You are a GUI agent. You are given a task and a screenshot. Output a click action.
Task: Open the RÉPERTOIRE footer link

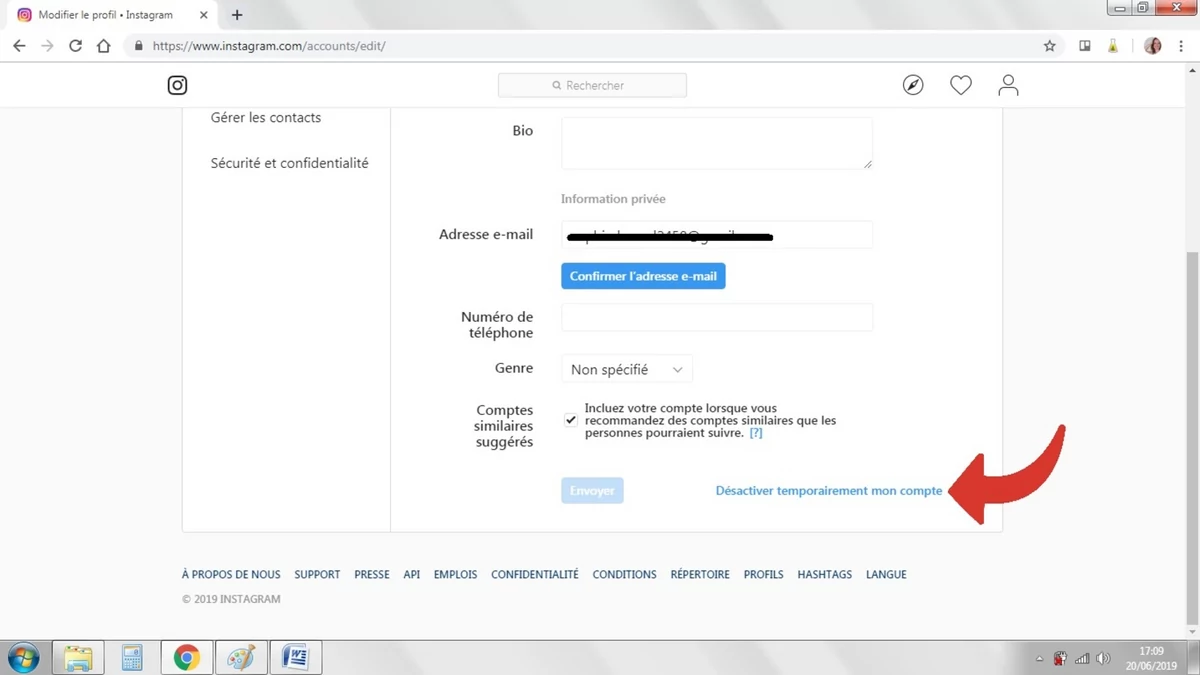tap(700, 574)
